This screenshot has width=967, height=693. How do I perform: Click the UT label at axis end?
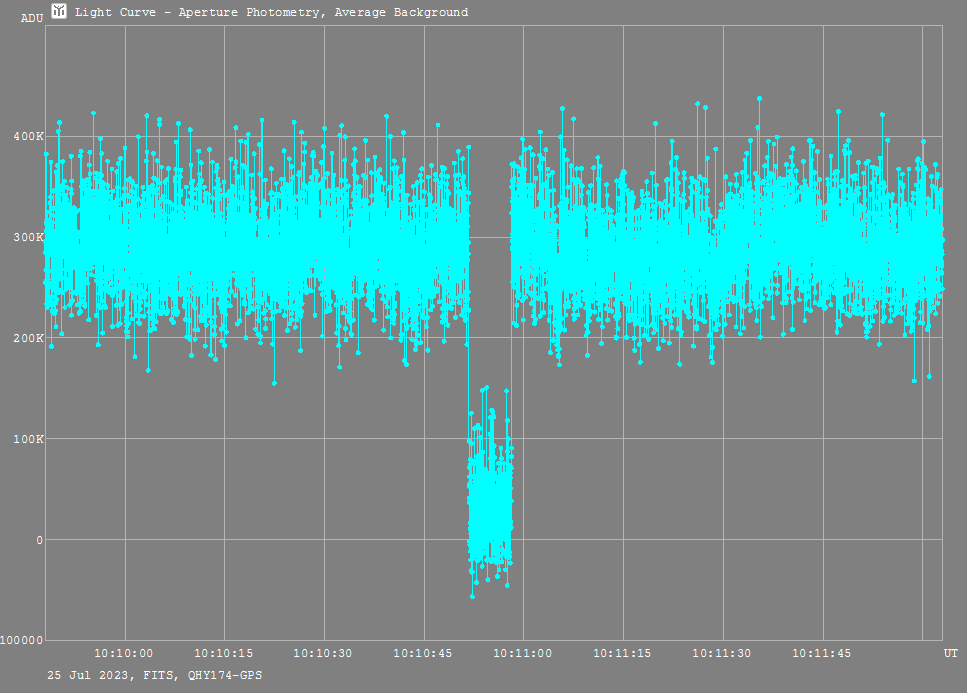click(950, 654)
